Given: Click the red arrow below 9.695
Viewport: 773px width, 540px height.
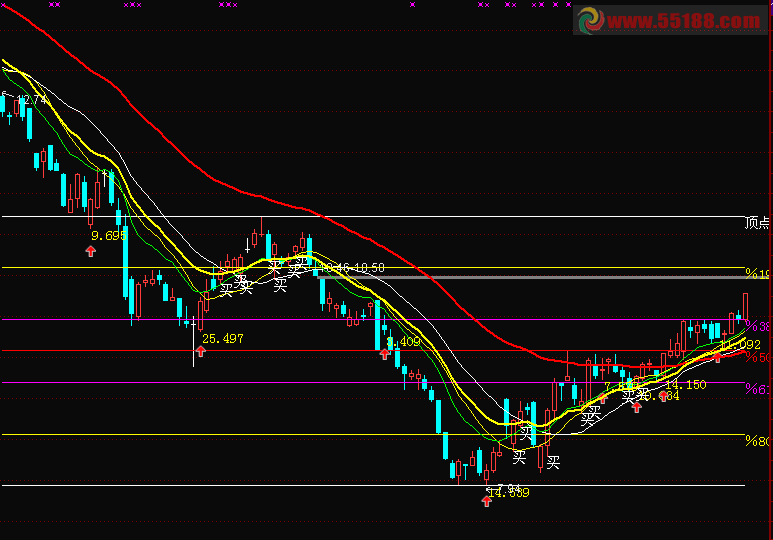Looking at the screenshot, I should pos(90,252).
